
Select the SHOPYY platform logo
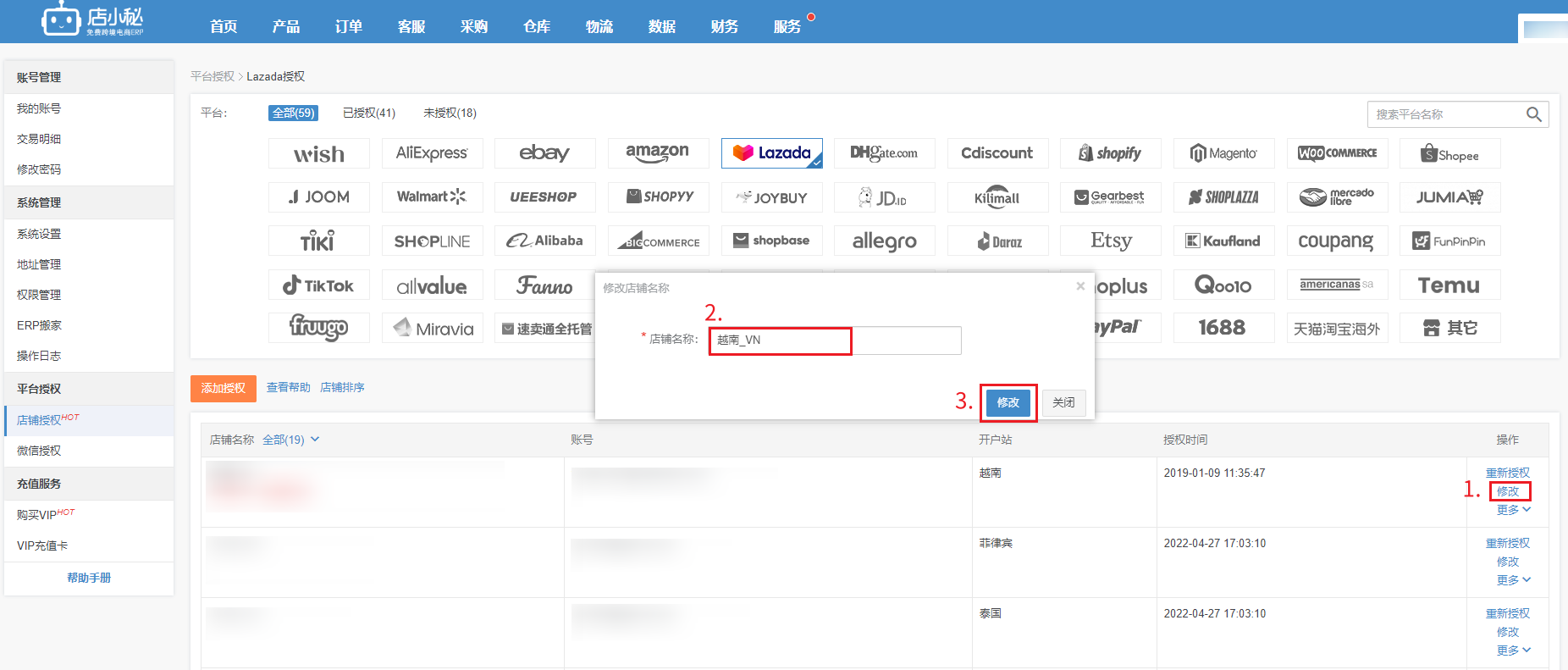tap(658, 197)
